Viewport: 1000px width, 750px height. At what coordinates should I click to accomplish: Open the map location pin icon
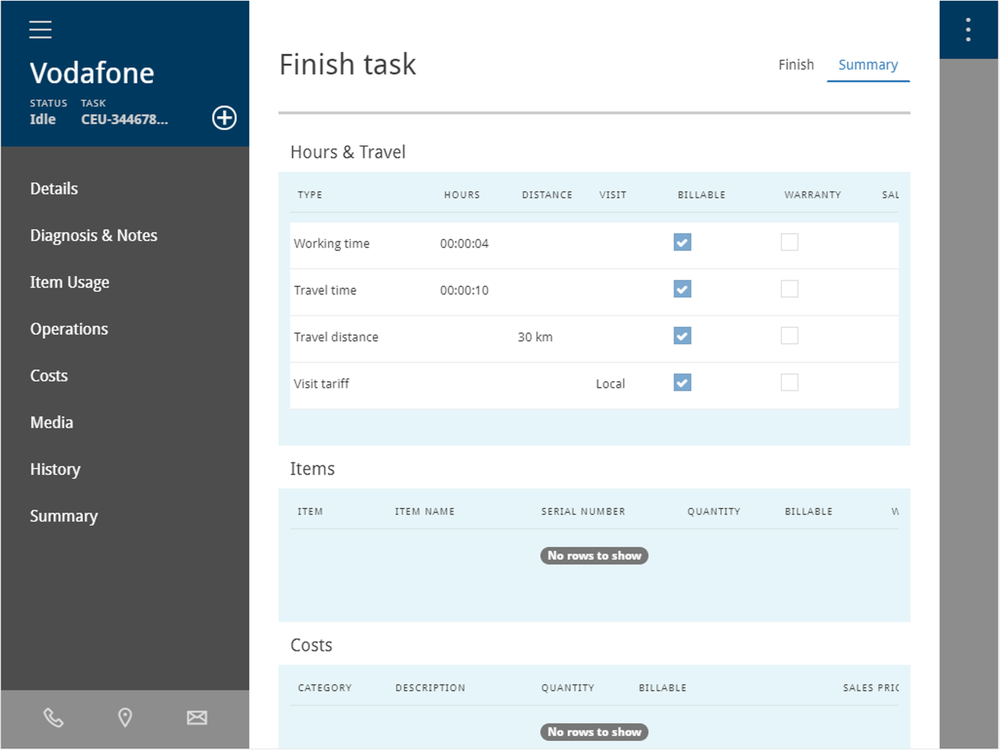click(125, 718)
